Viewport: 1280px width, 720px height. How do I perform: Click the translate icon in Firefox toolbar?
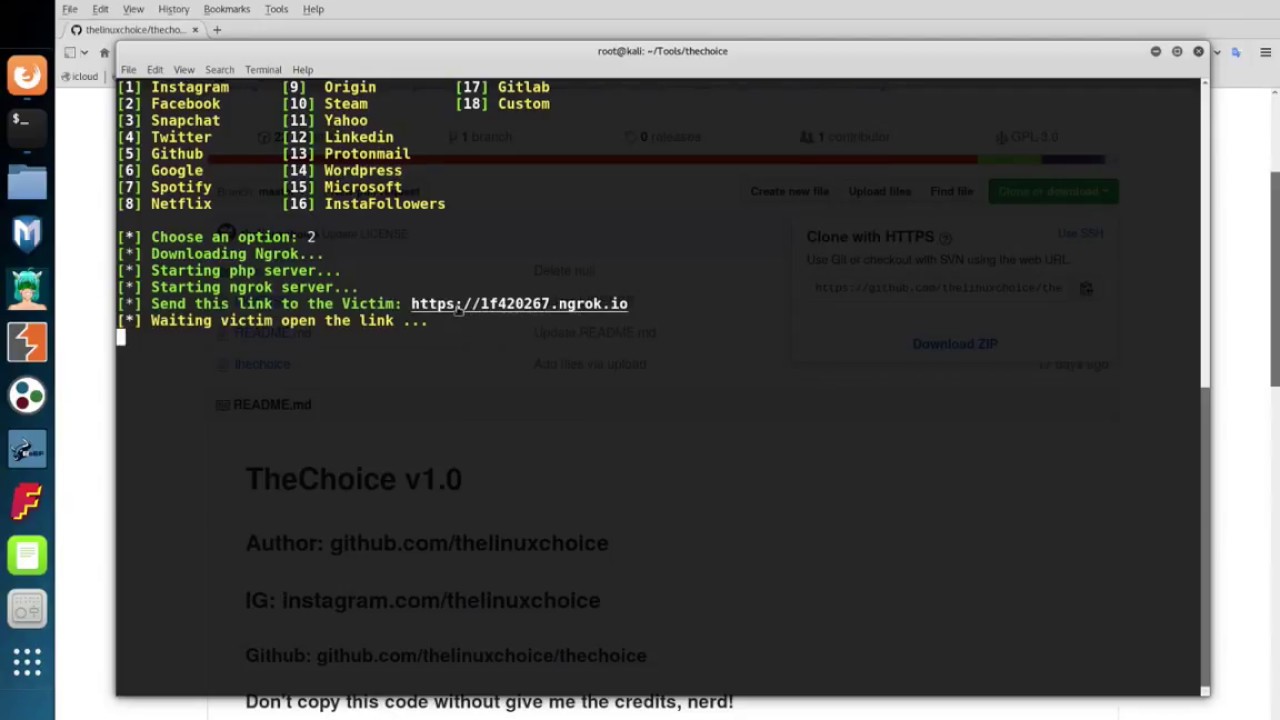1236,52
